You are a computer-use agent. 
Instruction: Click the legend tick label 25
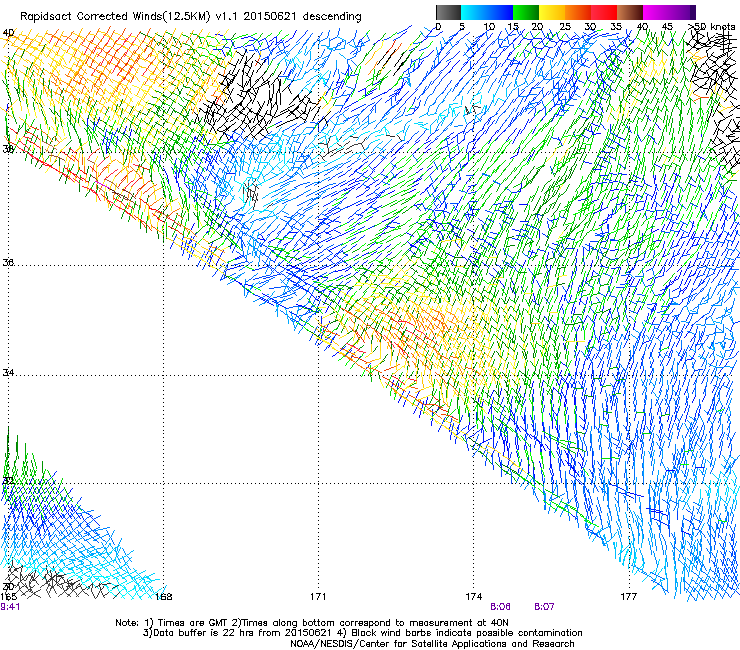click(565, 27)
